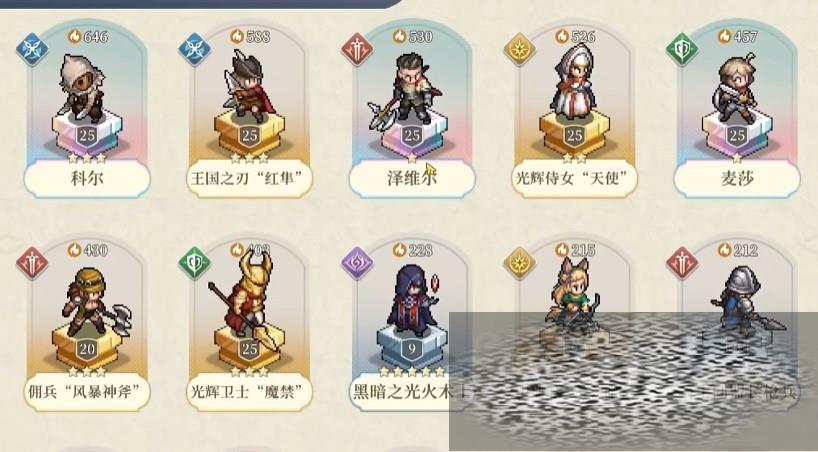Click the green shield emblem on 光辉卫士"魔禁" card
Screen dimensions: 818x452
pos(195,263)
